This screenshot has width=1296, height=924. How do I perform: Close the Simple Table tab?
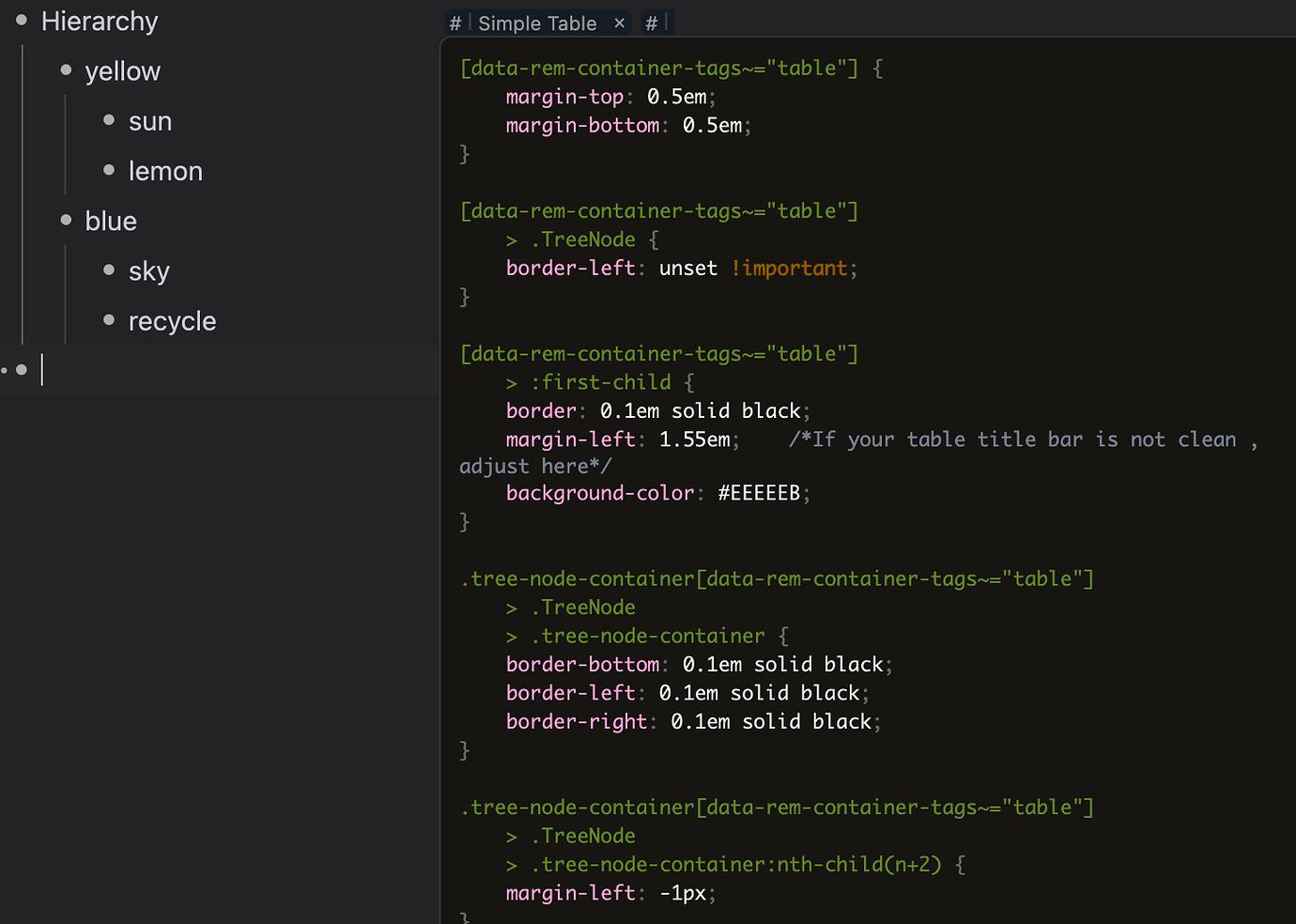pyautogui.click(x=618, y=23)
